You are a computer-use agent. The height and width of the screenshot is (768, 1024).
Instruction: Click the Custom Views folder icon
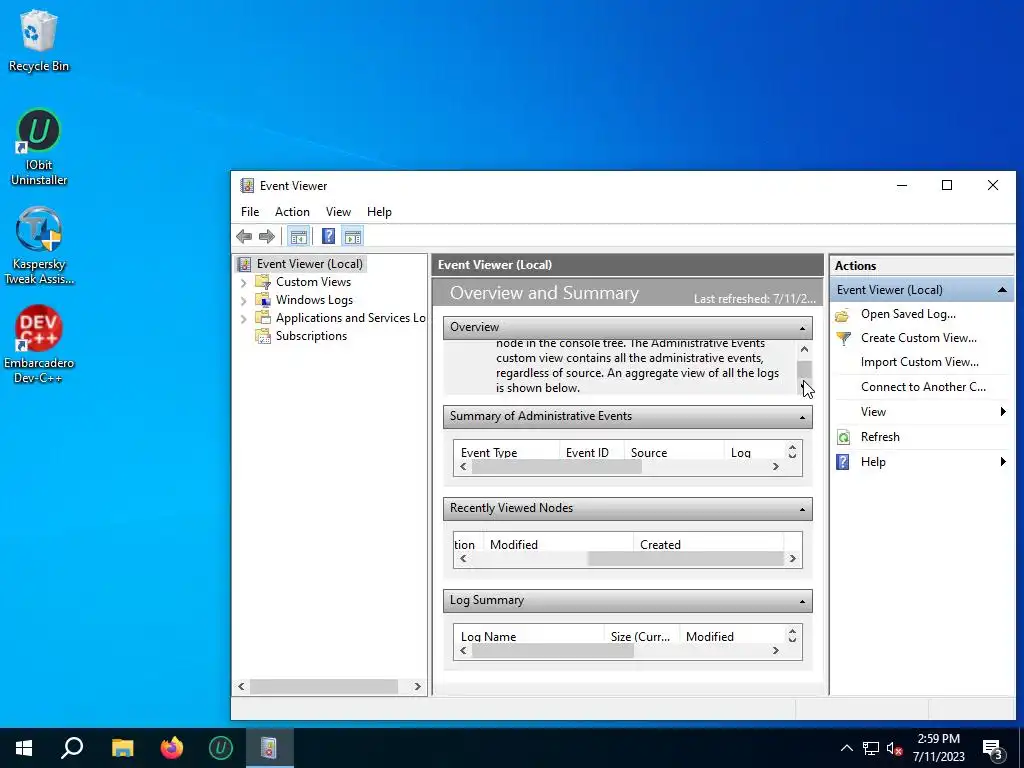pos(263,281)
